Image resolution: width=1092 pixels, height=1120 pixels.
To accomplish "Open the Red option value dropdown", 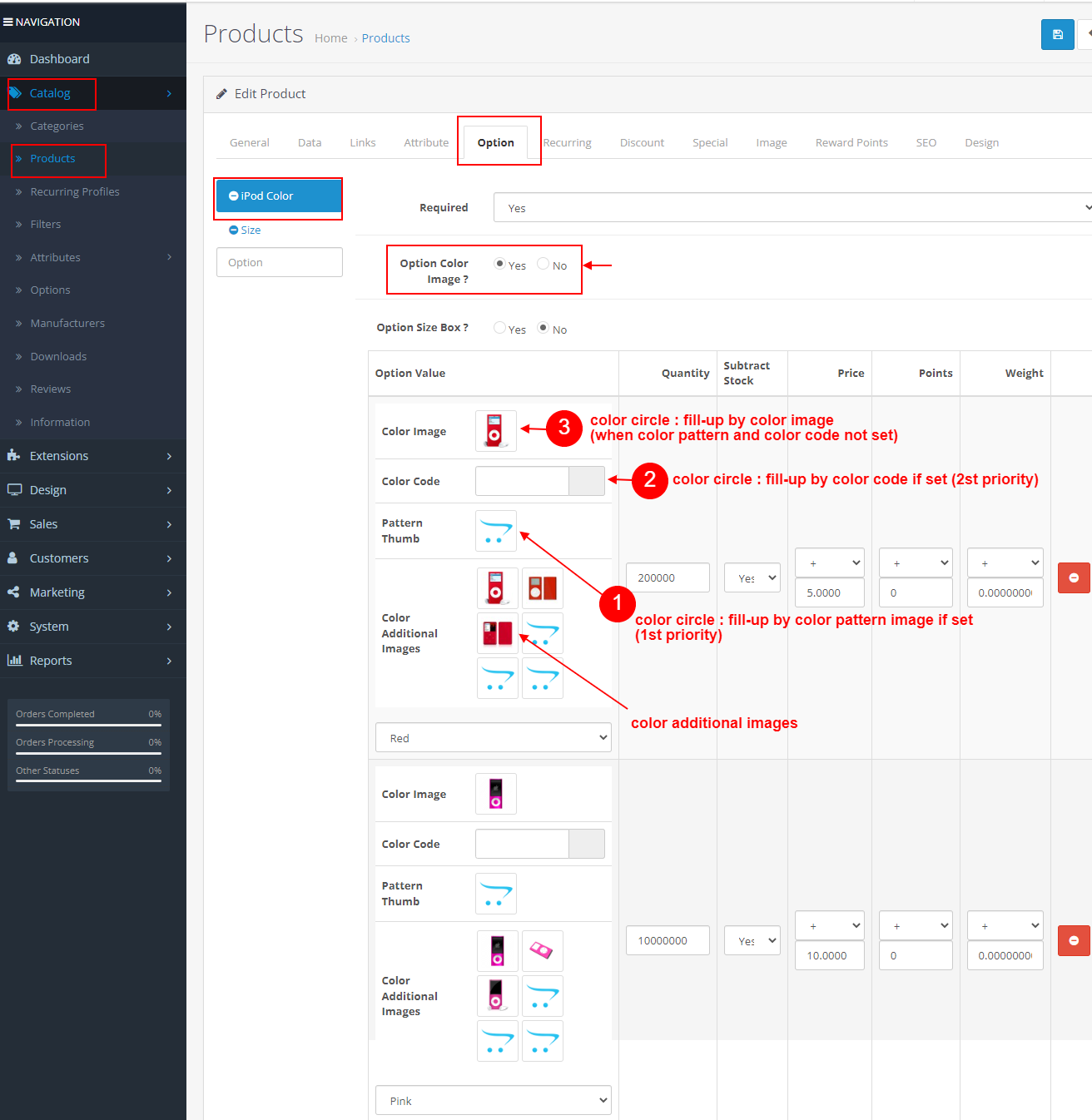I will [493, 738].
